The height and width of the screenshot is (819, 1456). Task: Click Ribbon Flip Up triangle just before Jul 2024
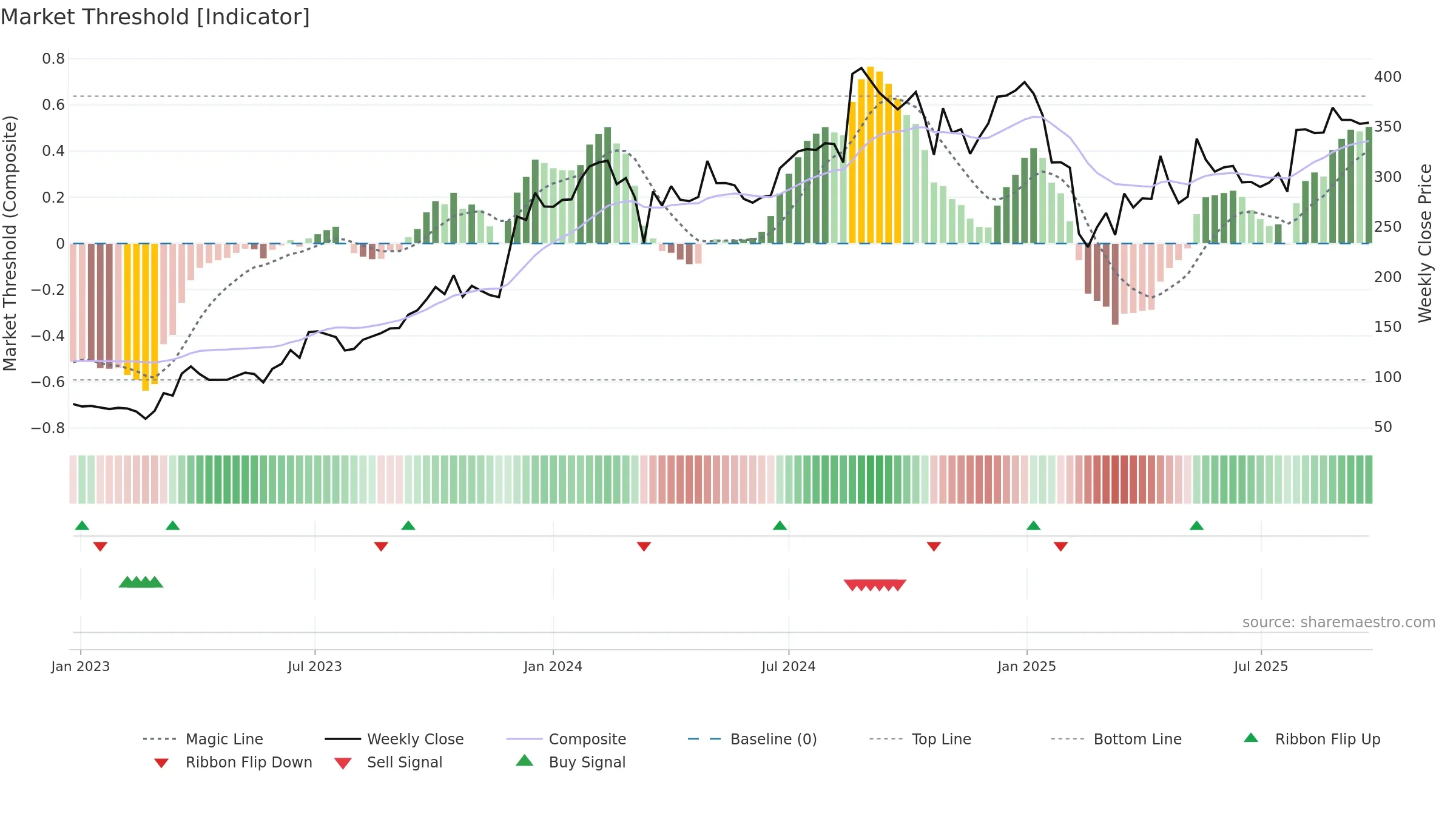pos(780,525)
